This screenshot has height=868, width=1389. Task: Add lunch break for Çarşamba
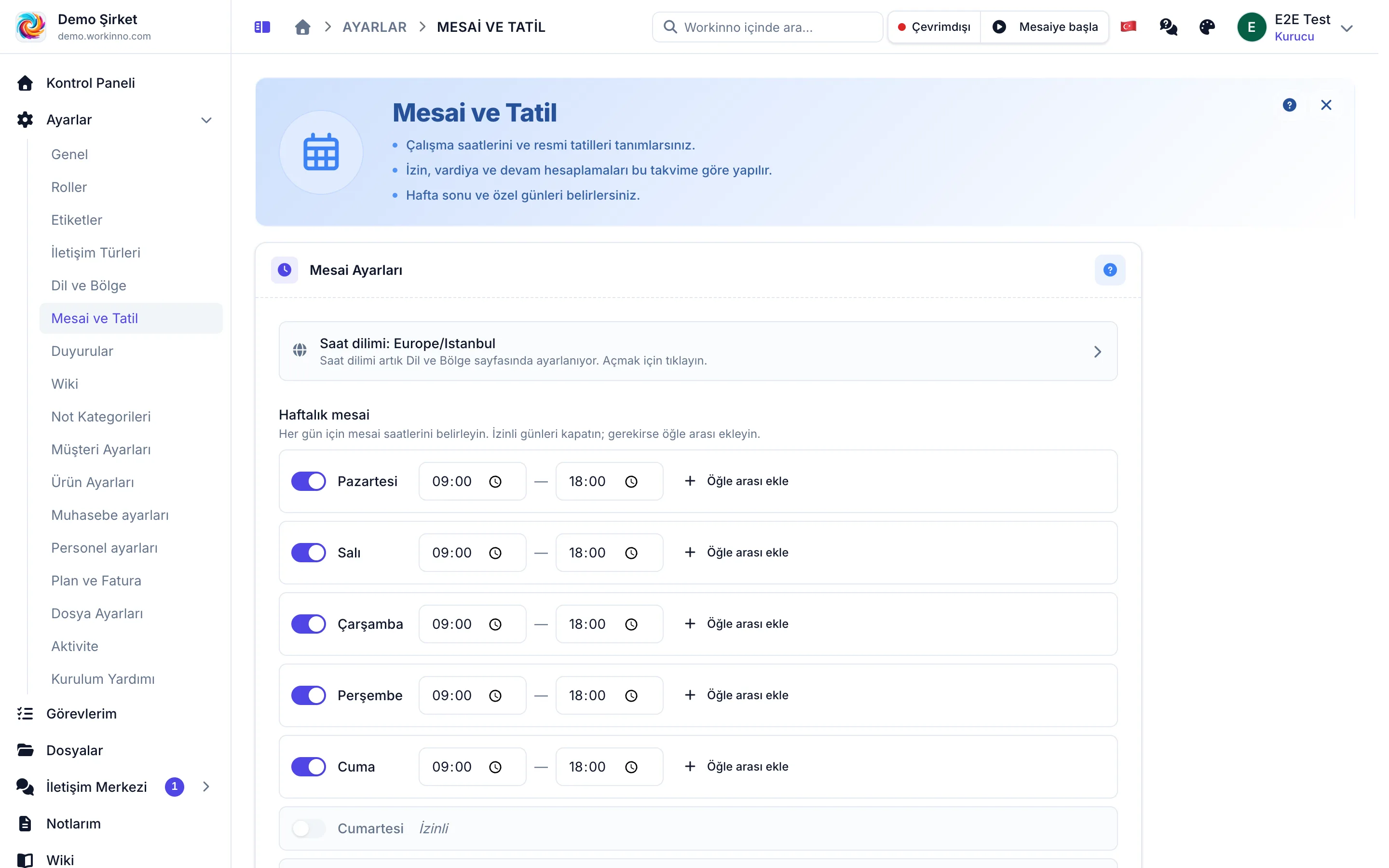[736, 624]
